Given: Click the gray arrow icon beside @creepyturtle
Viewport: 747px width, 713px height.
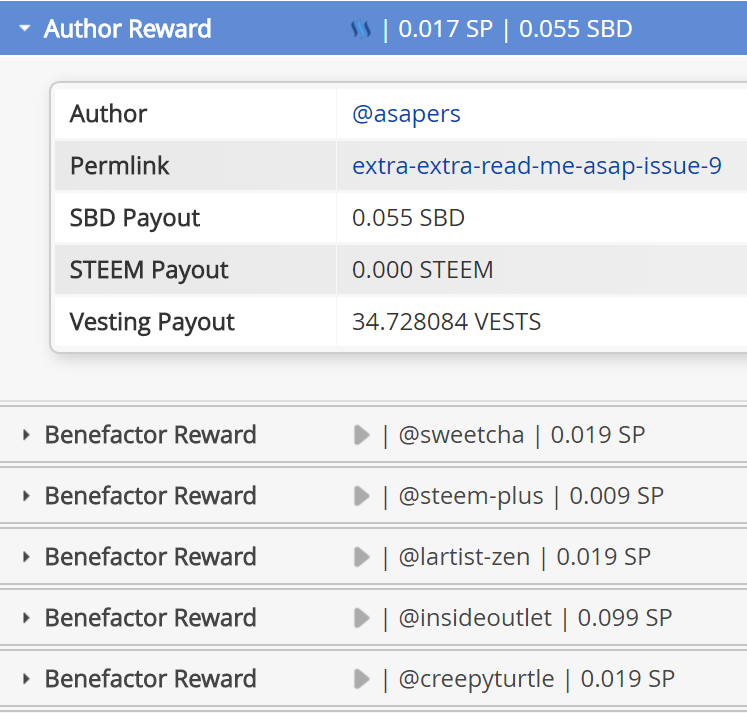Looking at the screenshot, I should click(x=362, y=679).
